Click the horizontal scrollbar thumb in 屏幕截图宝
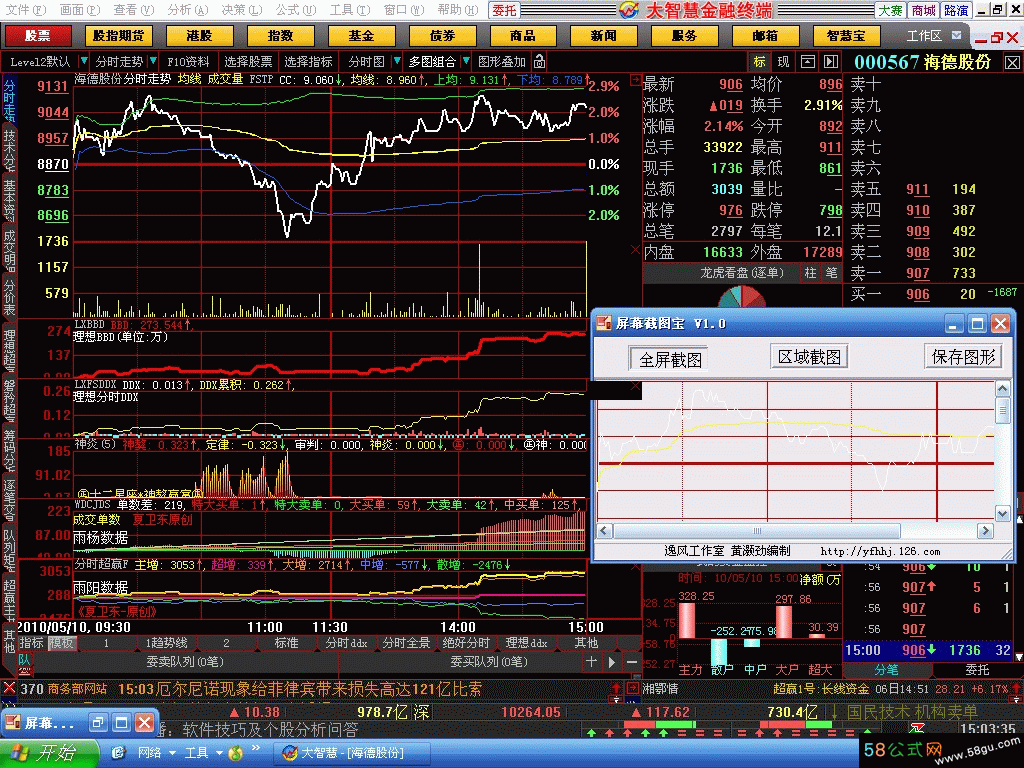This screenshot has width=1024, height=768. pyautogui.click(x=756, y=531)
